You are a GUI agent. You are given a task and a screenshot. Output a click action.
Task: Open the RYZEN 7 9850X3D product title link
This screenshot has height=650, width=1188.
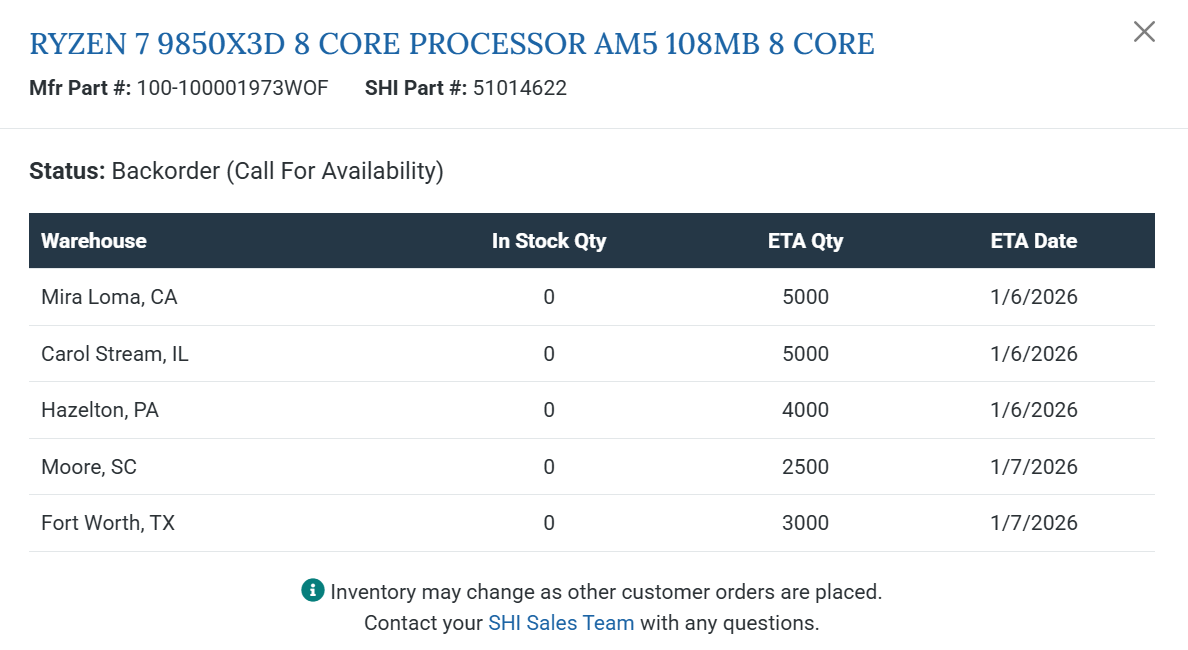pyautogui.click(x=452, y=43)
